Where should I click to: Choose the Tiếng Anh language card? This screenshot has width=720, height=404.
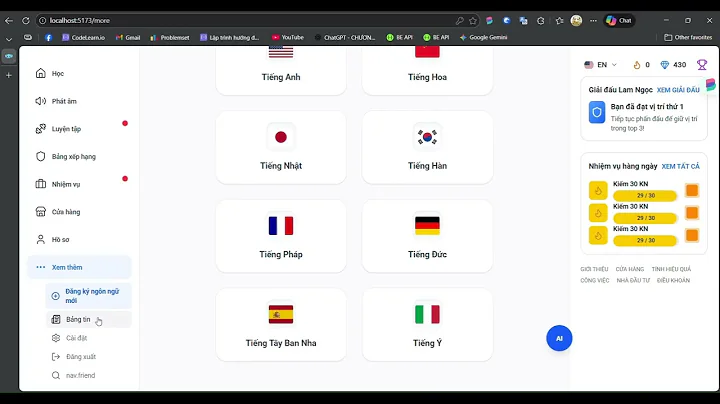tap(281, 70)
